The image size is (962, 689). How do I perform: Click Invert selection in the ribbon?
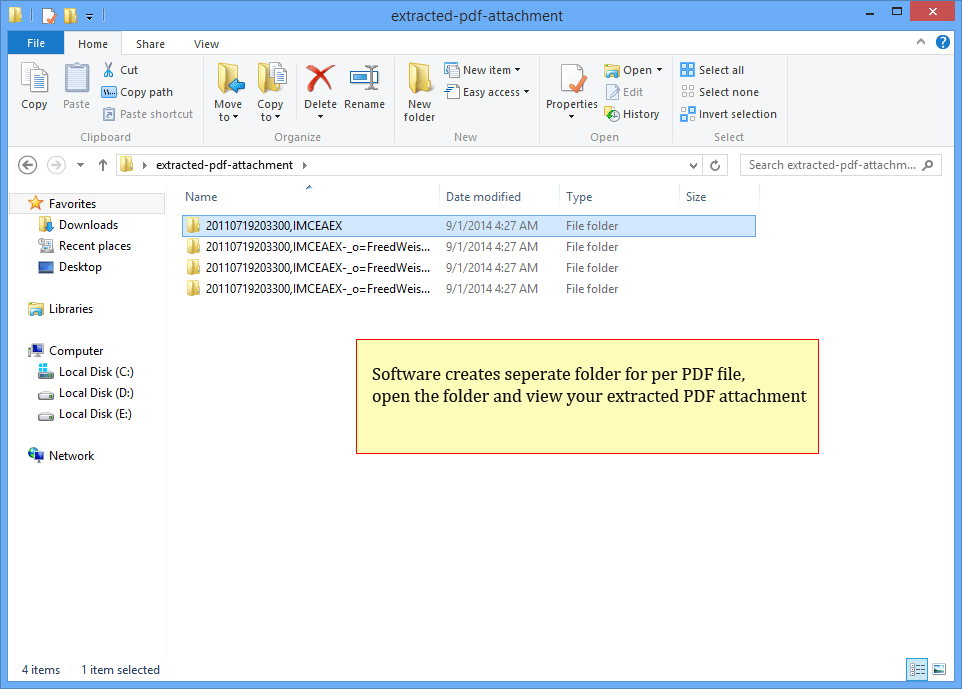729,114
